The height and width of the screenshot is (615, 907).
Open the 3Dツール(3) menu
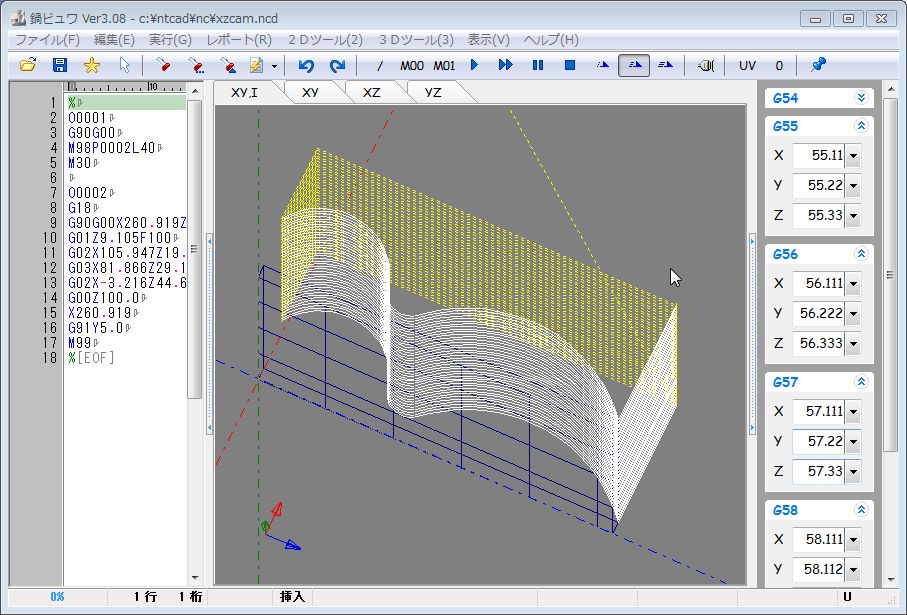click(416, 40)
